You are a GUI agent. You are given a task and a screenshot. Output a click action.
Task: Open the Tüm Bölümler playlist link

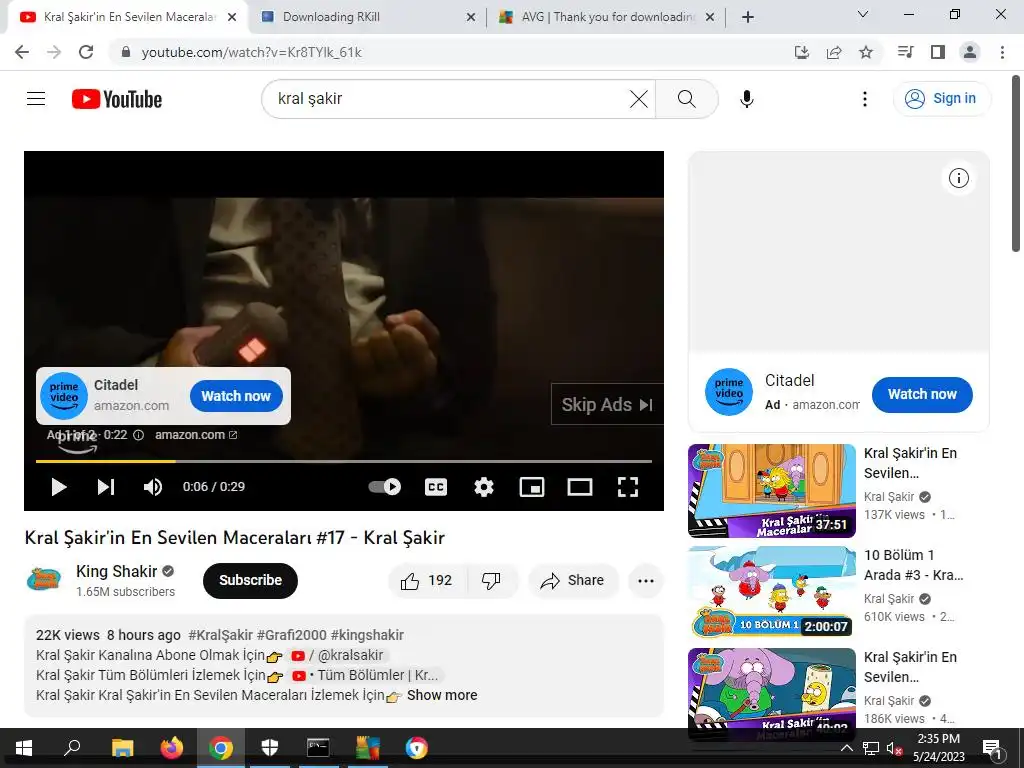pos(366,675)
